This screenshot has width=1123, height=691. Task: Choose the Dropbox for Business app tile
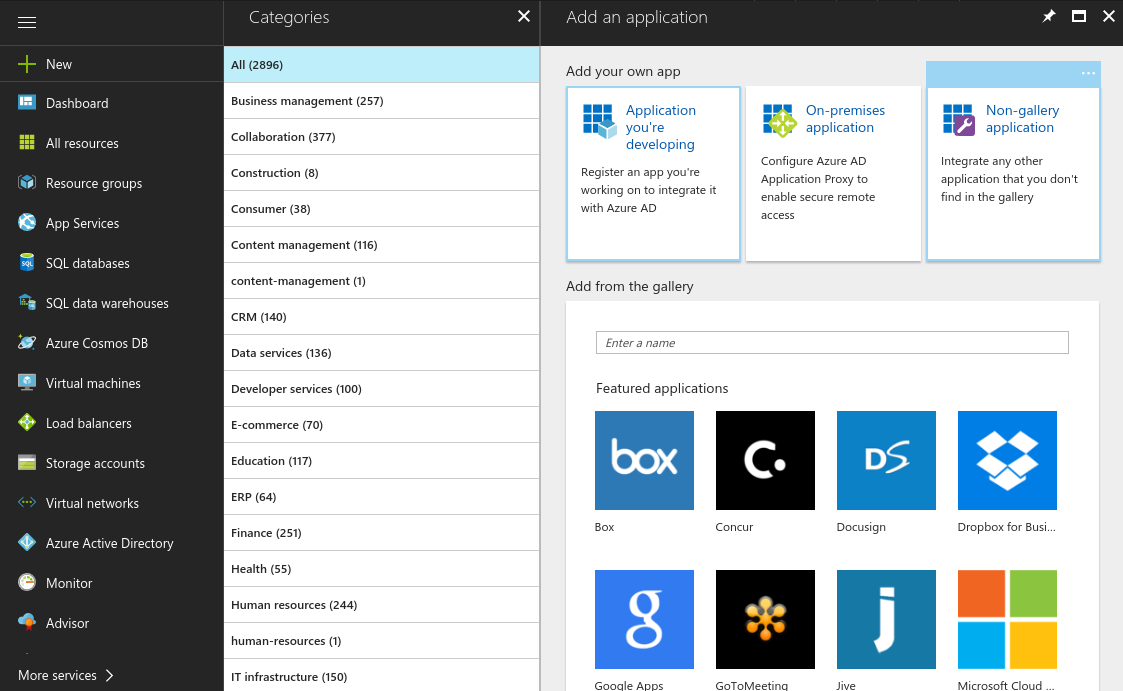tap(1007, 461)
